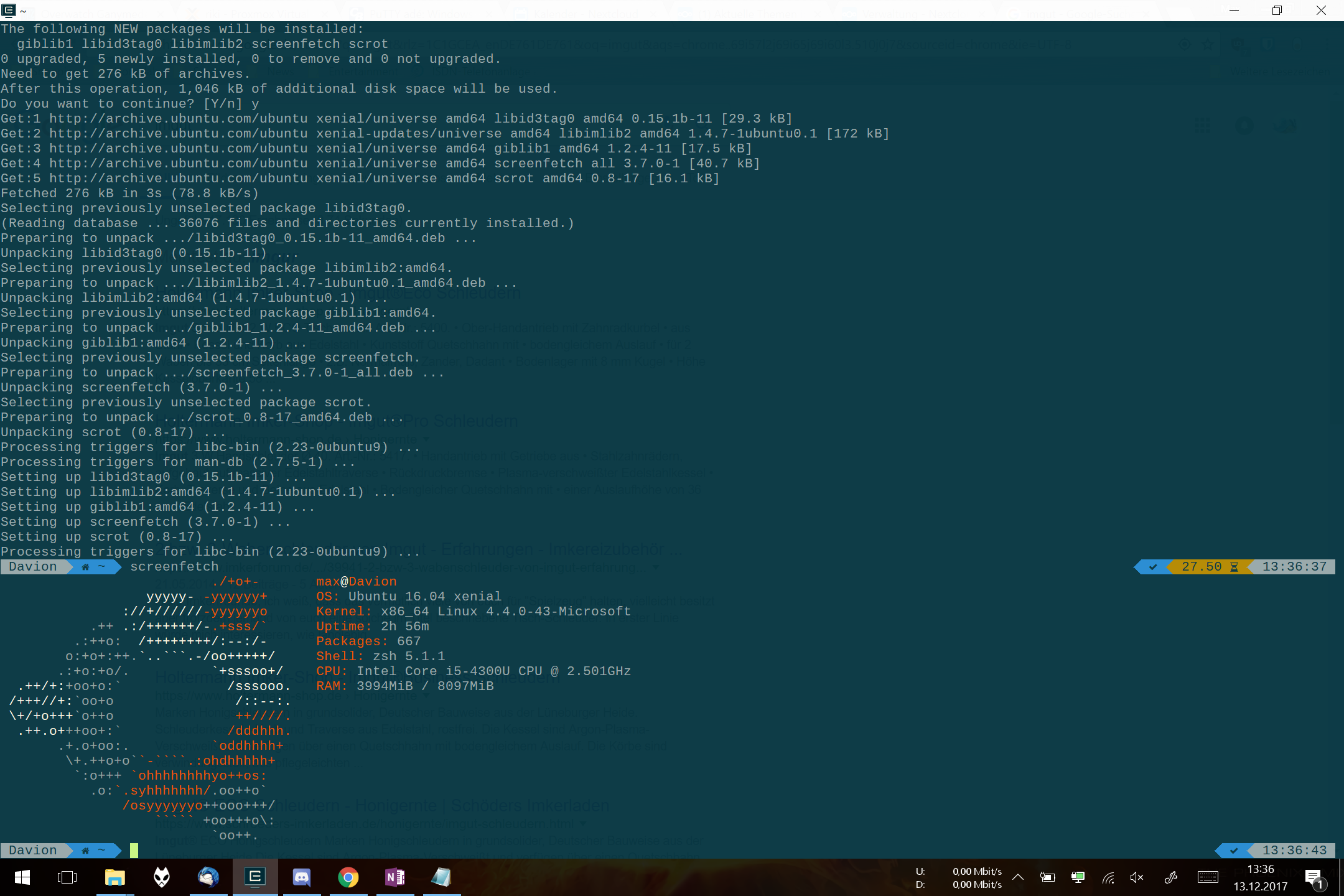Open the battery power status flyout
This screenshot has width=1344, height=896.
(x=1048, y=877)
